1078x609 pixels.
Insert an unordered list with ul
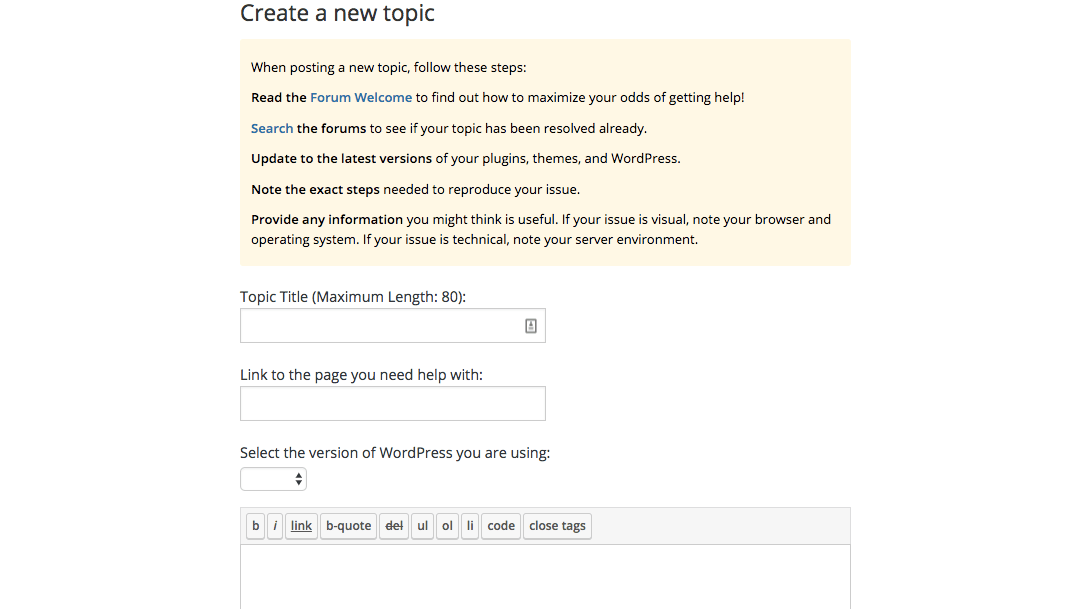coord(423,526)
